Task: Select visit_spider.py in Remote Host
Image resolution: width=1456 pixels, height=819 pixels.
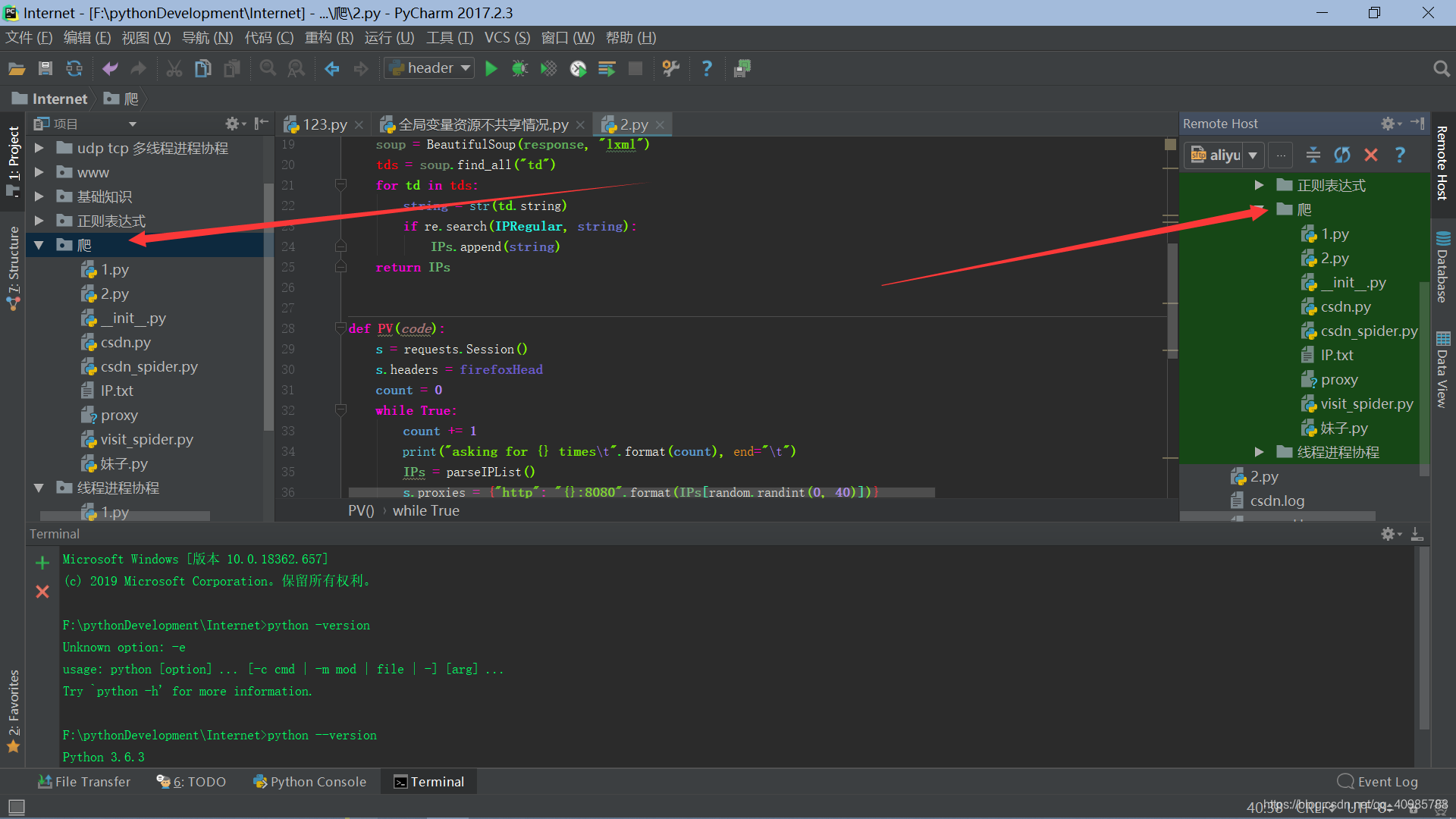Action: tap(1357, 404)
